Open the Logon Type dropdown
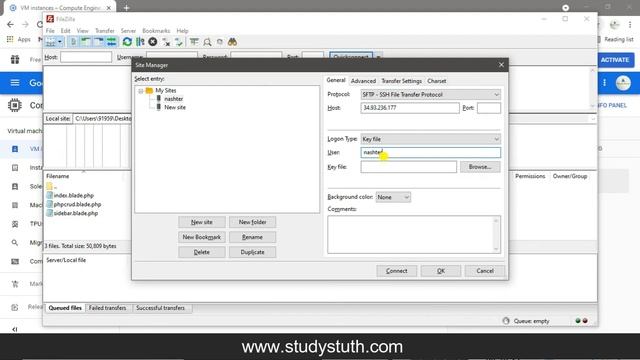 coord(430,139)
